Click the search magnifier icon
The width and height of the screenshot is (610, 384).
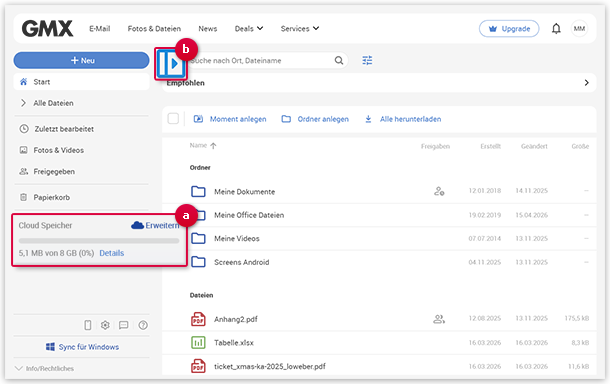pos(339,60)
